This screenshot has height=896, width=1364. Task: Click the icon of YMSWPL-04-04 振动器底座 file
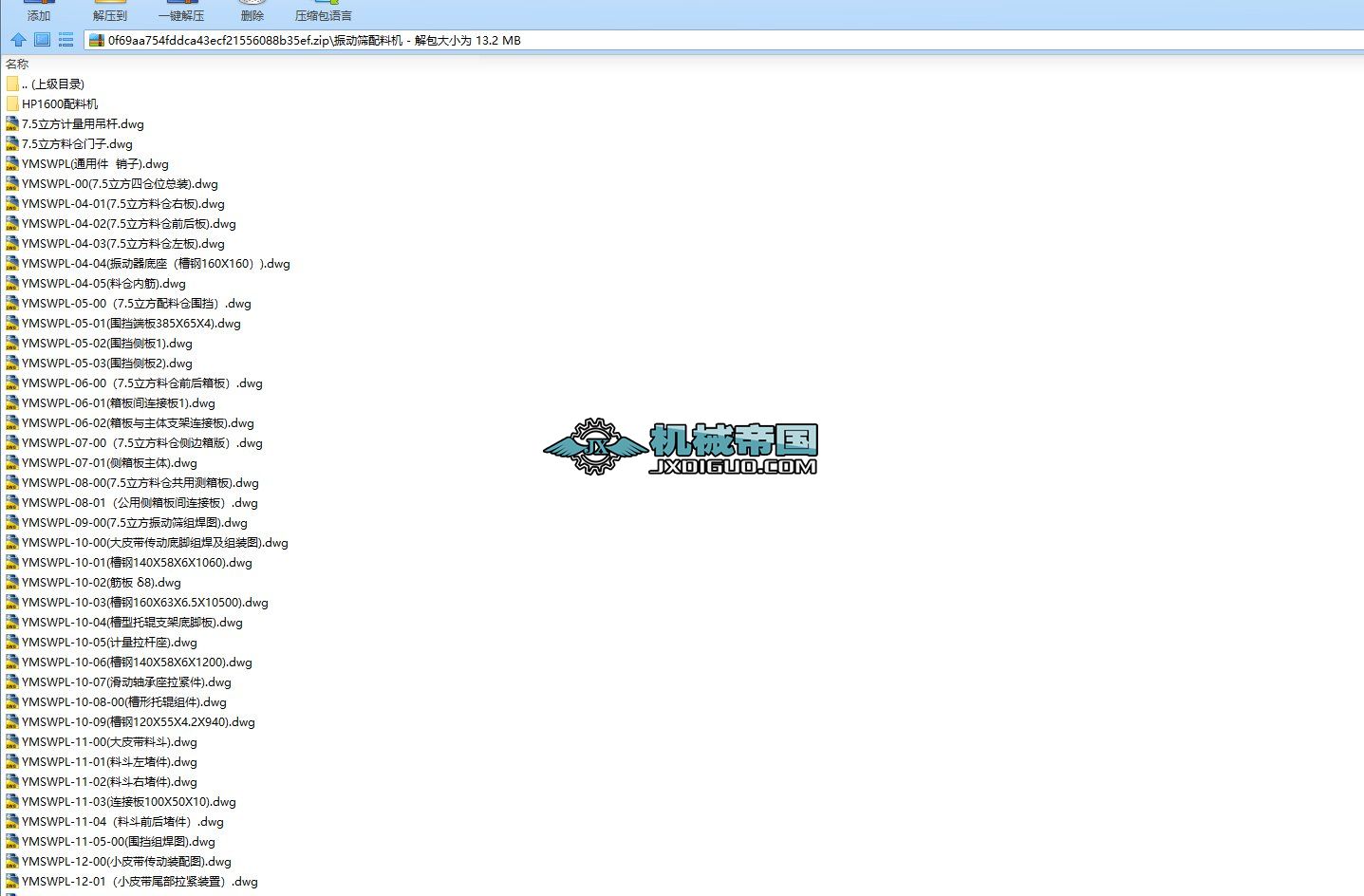click(x=12, y=264)
